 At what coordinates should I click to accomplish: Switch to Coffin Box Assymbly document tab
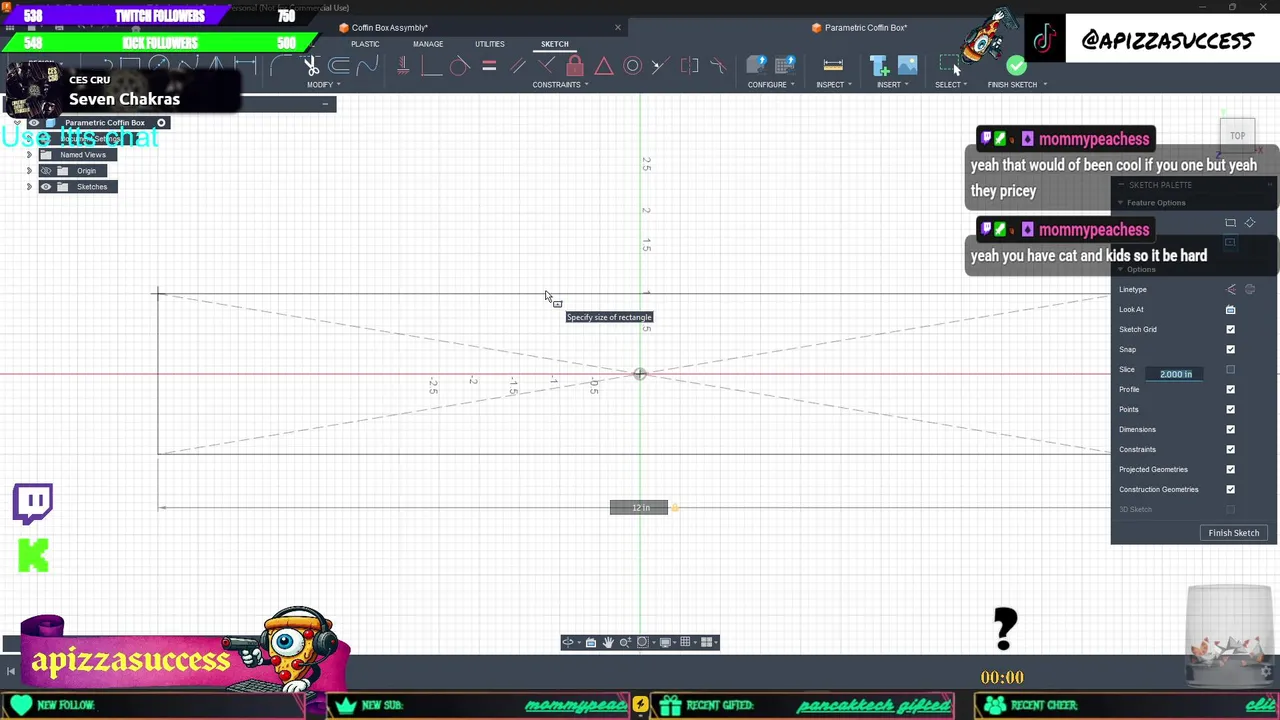click(390, 28)
